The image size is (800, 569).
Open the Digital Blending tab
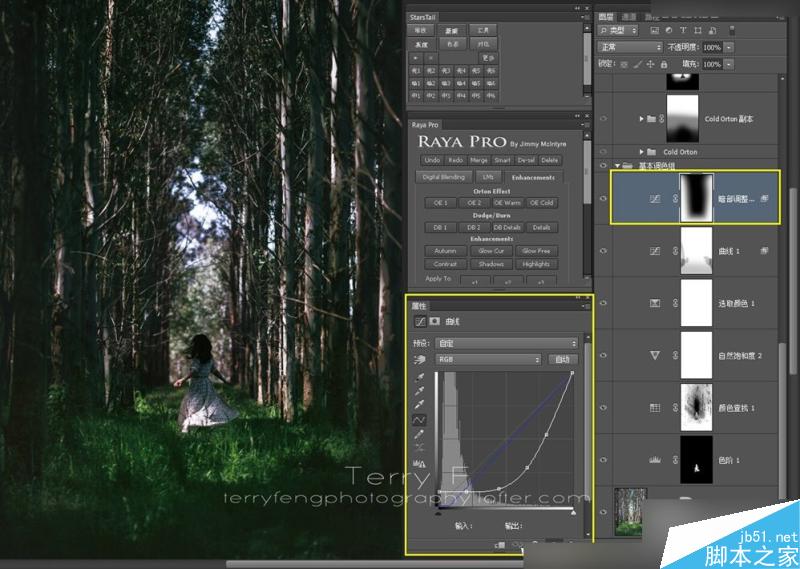[444, 177]
